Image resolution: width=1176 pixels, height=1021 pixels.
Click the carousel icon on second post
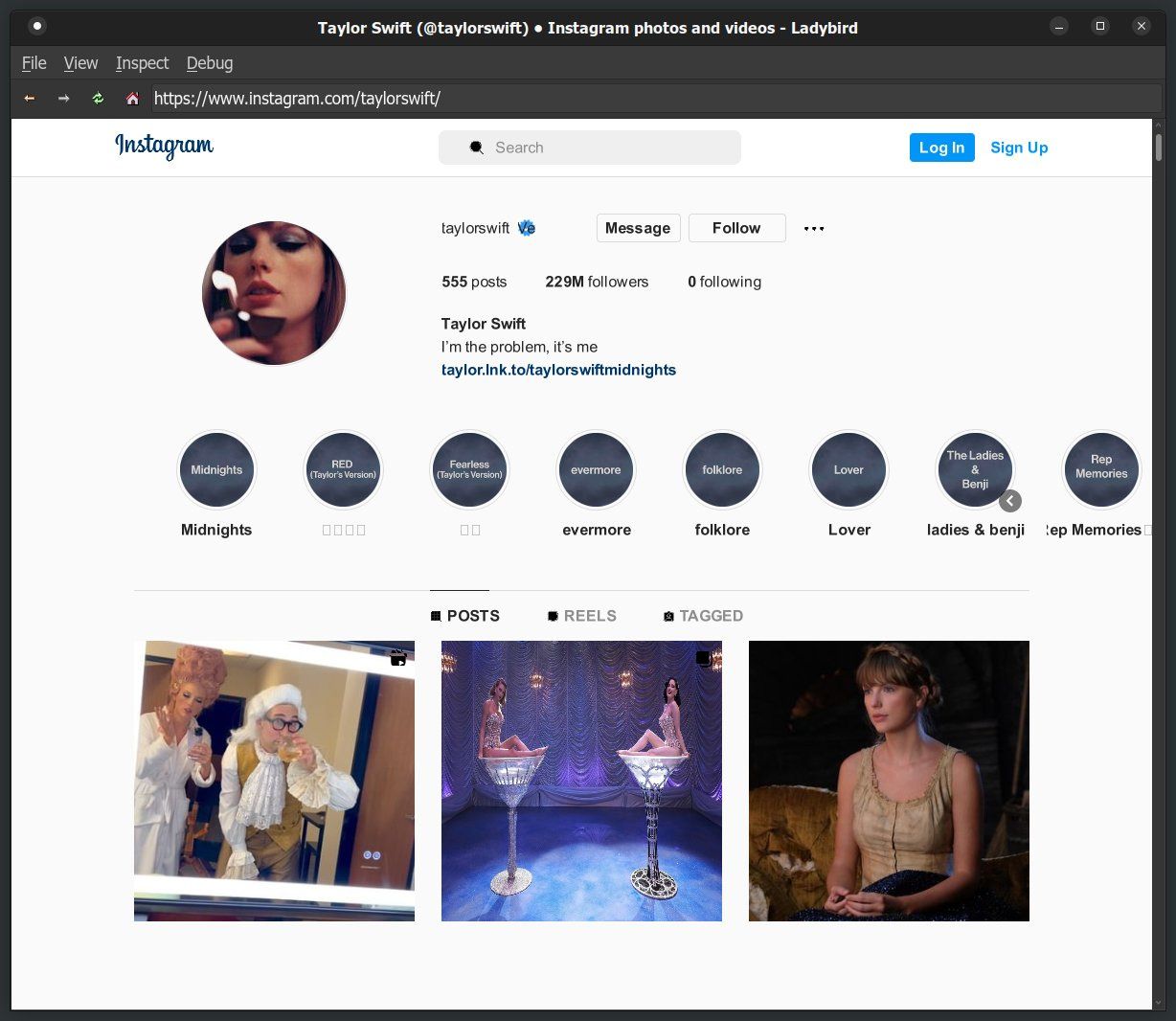[704, 659]
